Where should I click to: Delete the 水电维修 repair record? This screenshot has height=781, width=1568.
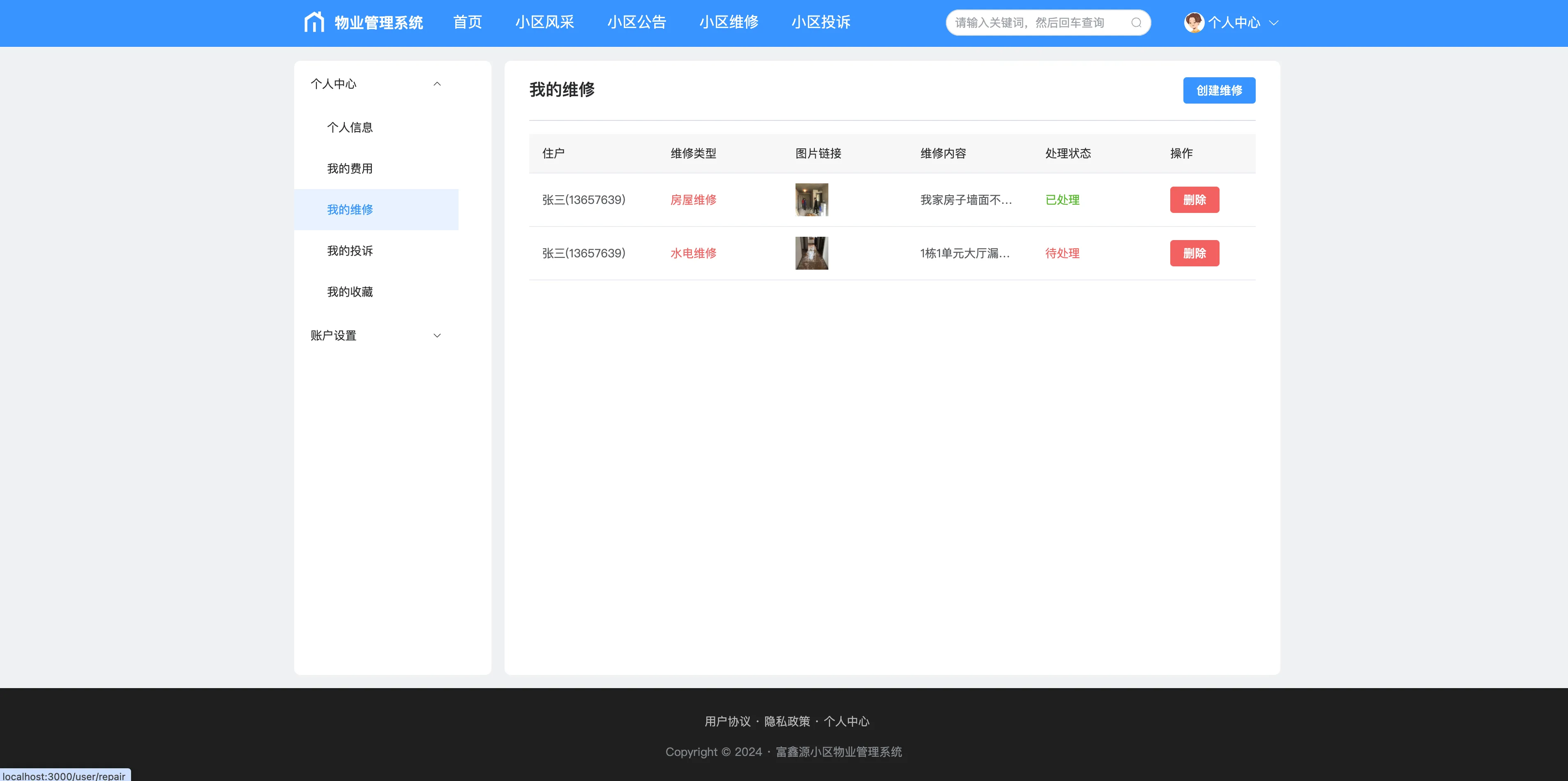(x=1194, y=253)
